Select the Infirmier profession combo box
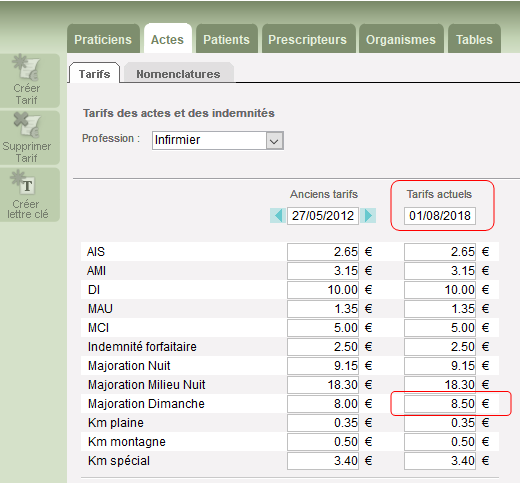Image resolution: width=520 pixels, height=483 pixels. 218,140
